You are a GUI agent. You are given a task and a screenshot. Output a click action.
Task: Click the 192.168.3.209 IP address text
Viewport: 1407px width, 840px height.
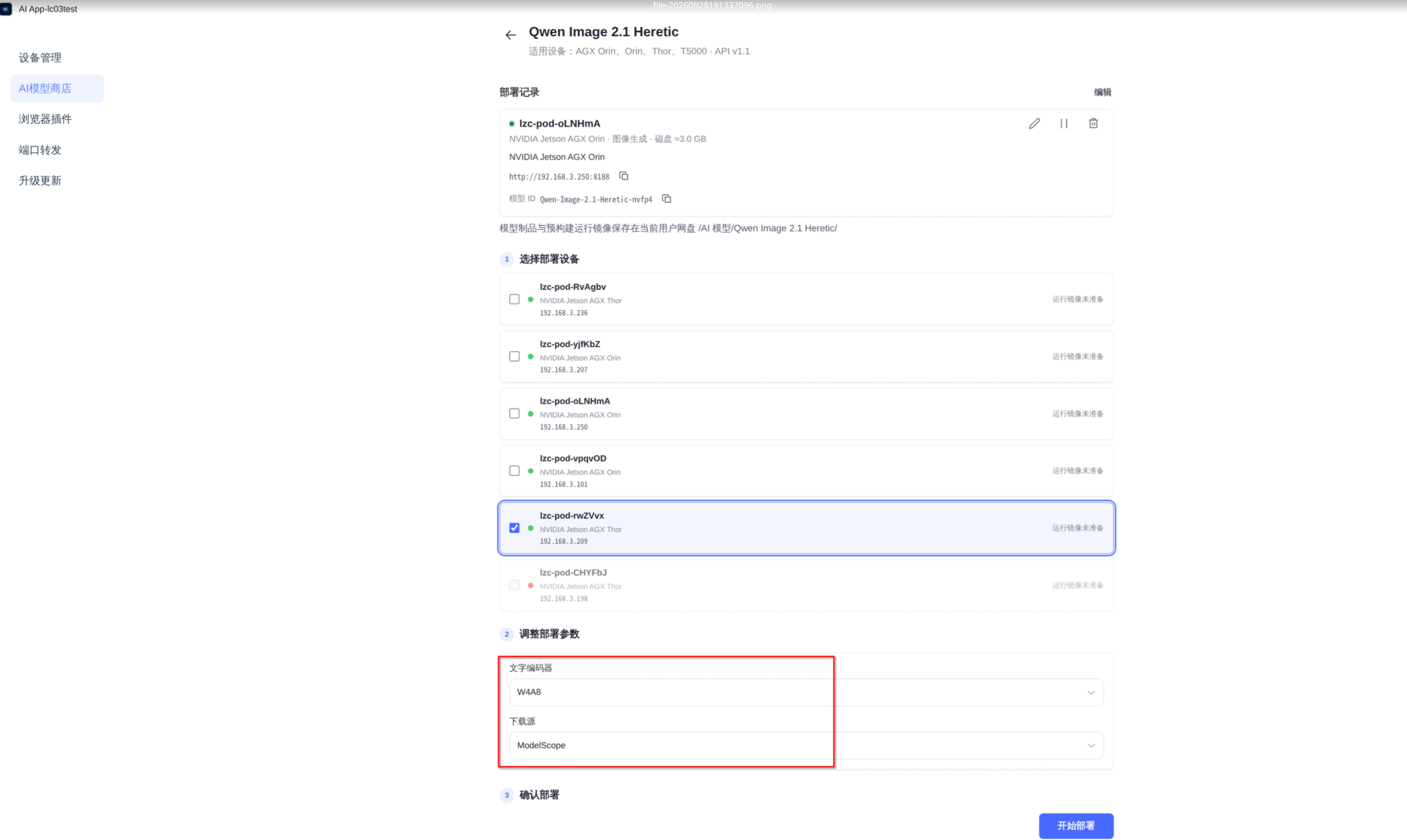563,542
